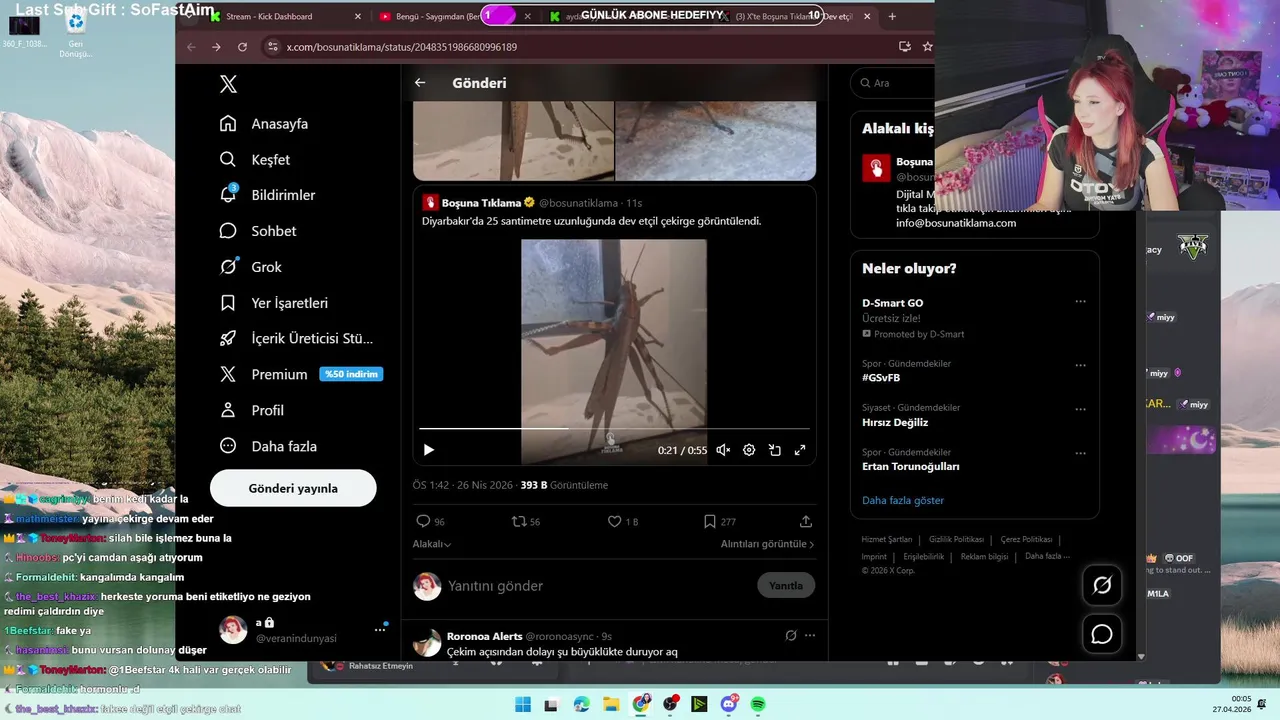Seek on the video progress bar
1280x720 pixels.
coord(614,428)
